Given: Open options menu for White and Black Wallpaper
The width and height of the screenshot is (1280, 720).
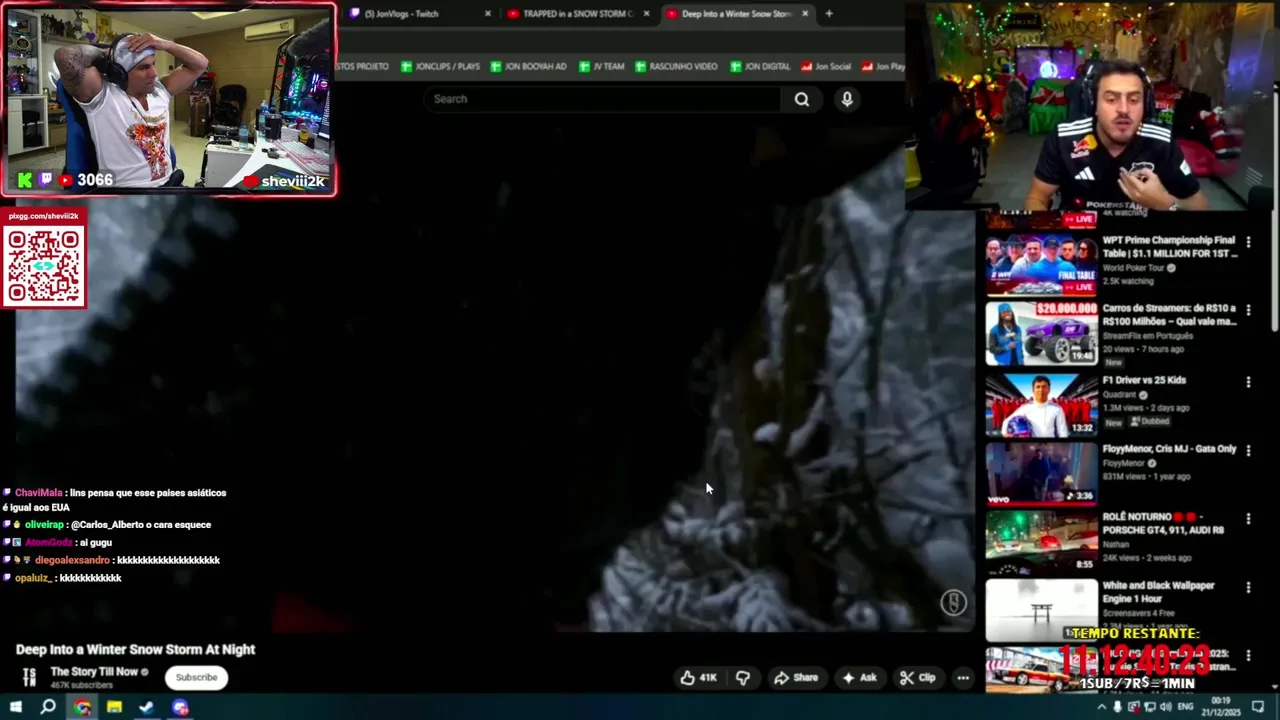Looking at the screenshot, I should [x=1248, y=588].
